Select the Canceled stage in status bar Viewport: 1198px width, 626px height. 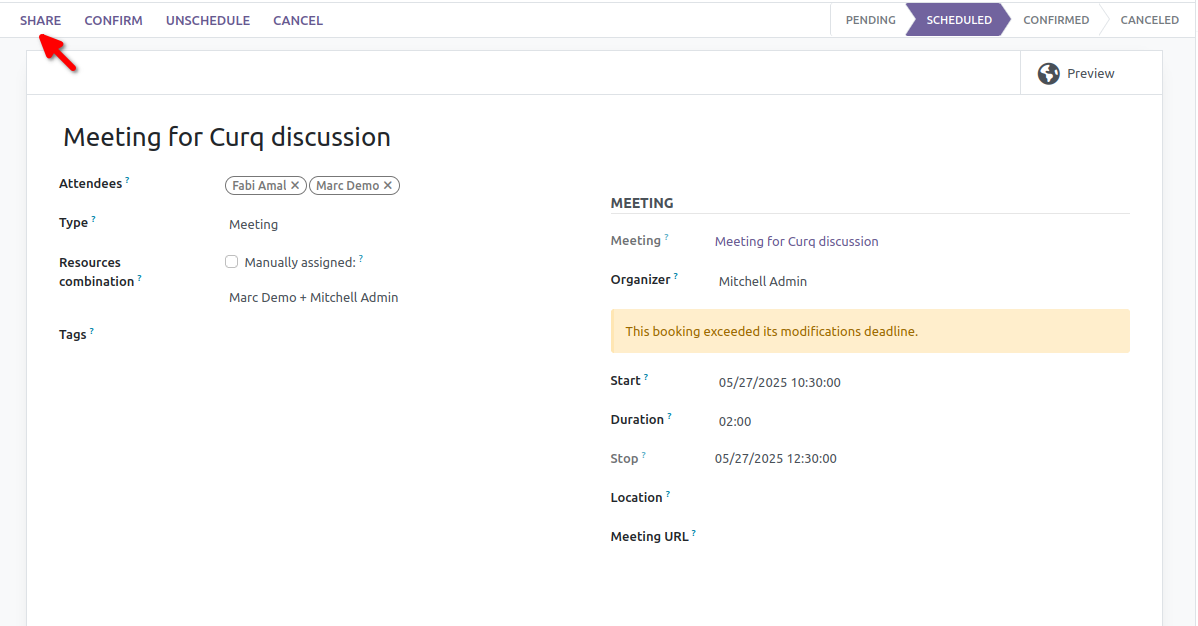click(1149, 20)
